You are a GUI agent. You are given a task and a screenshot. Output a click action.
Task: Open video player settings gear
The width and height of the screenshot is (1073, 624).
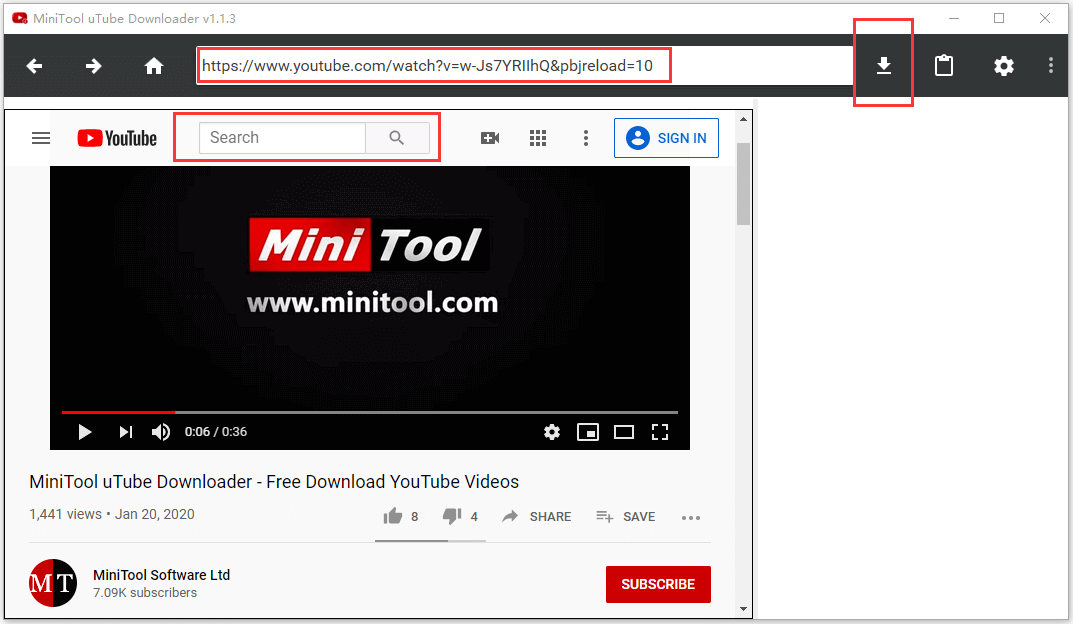coord(552,432)
